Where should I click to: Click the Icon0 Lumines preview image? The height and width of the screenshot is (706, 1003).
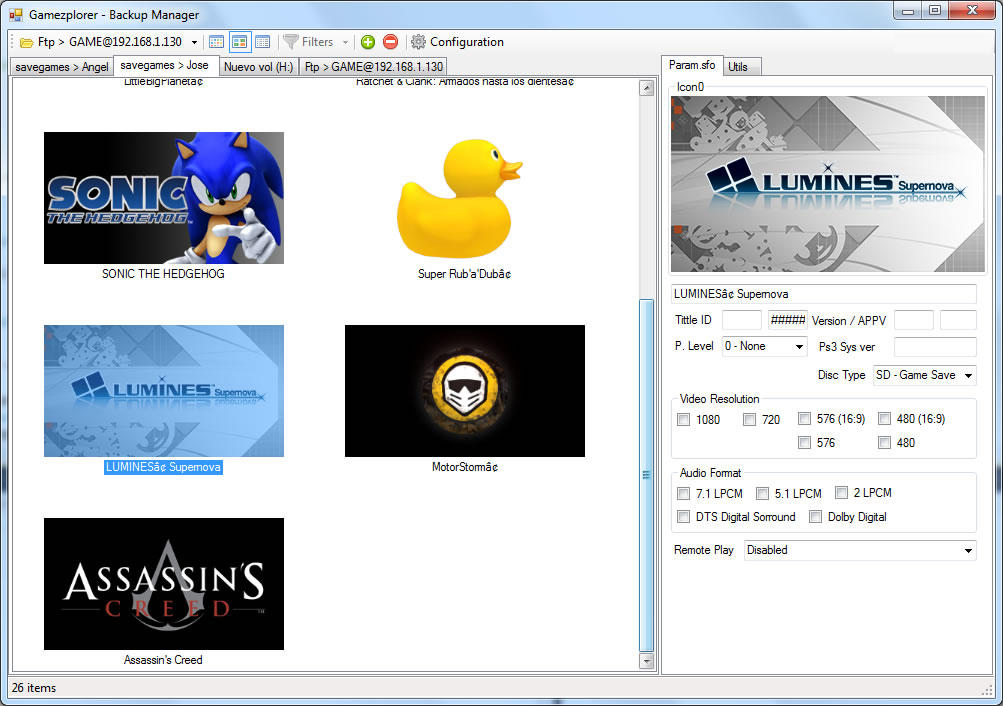click(x=827, y=184)
